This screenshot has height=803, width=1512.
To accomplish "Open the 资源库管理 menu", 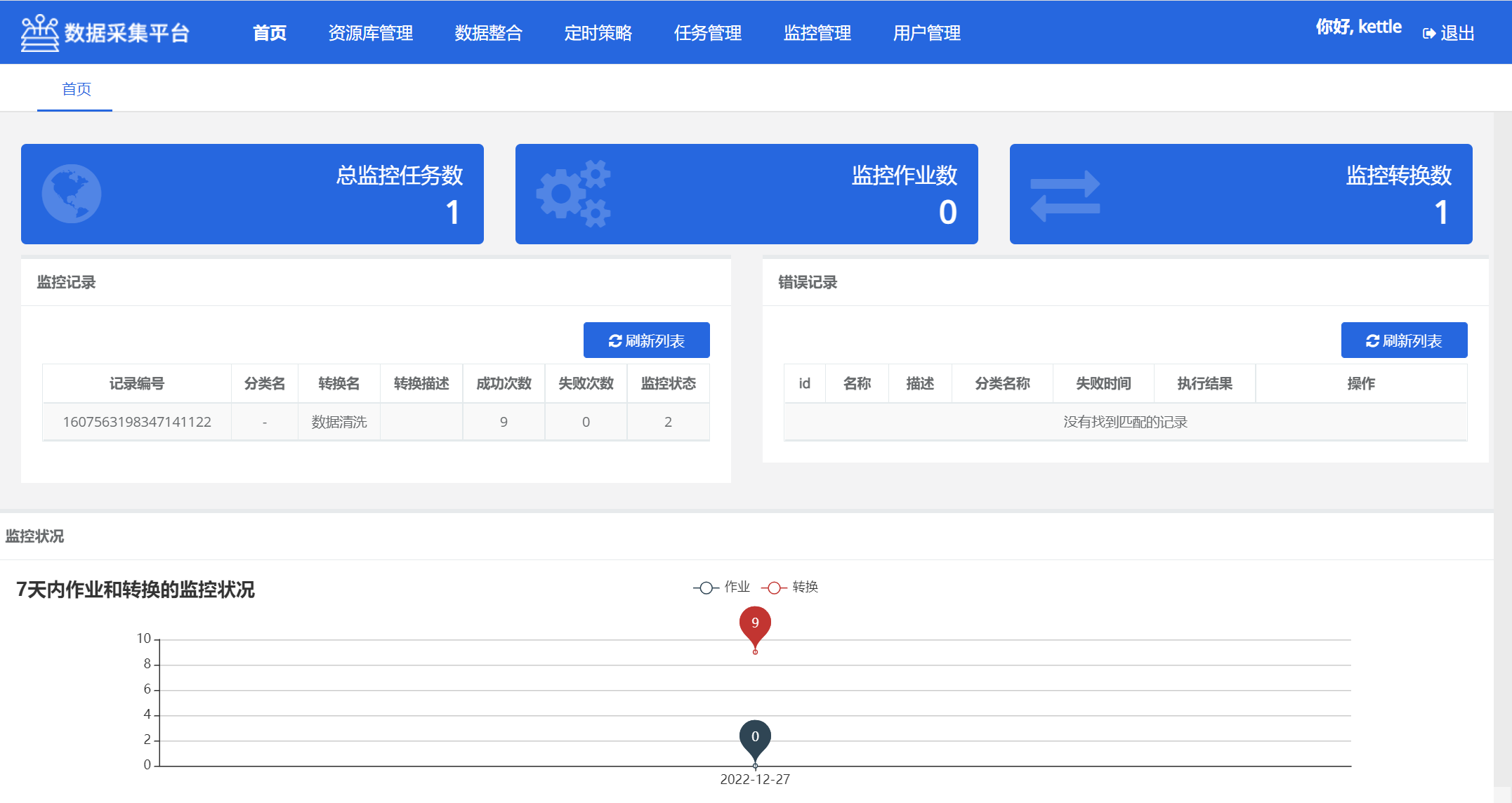I will [x=370, y=33].
